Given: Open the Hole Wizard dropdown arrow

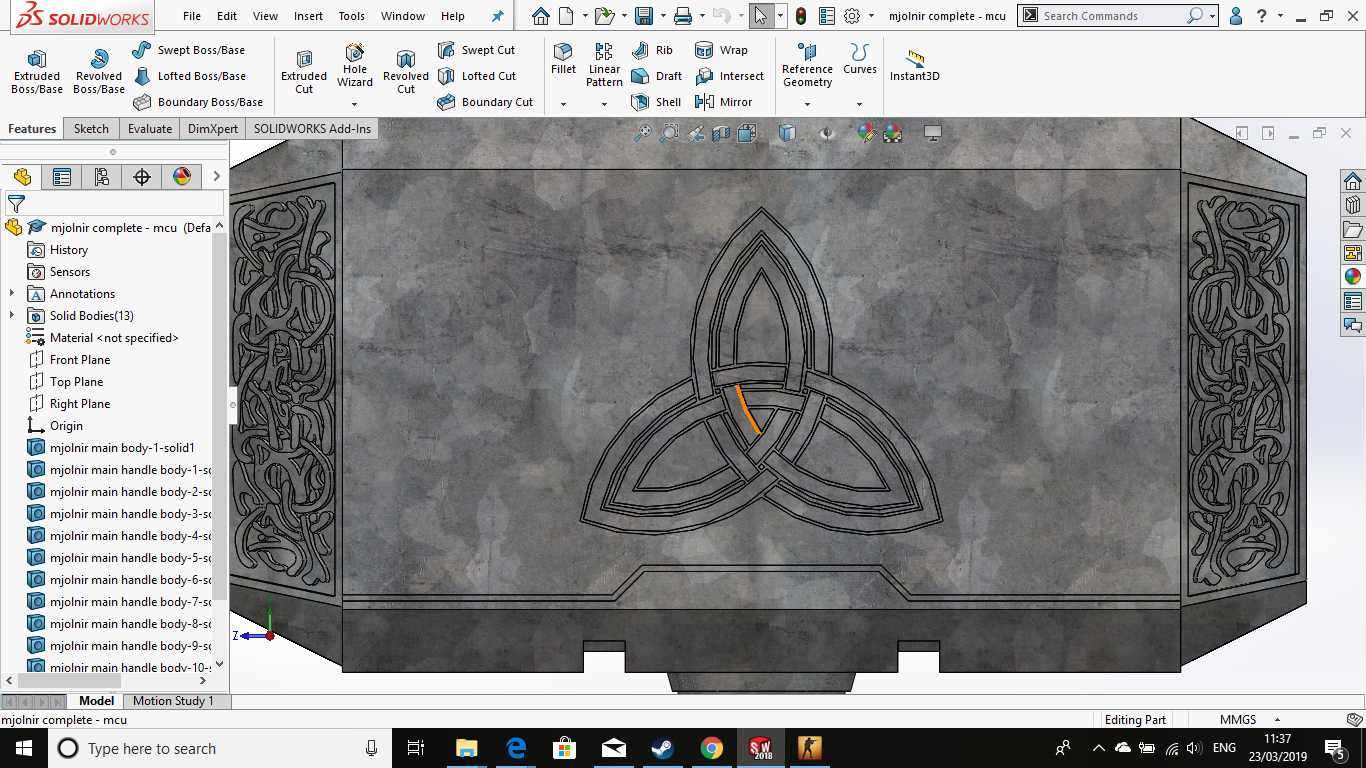Looking at the screenshot, I should pyautogui.click(x=354, y=104).
